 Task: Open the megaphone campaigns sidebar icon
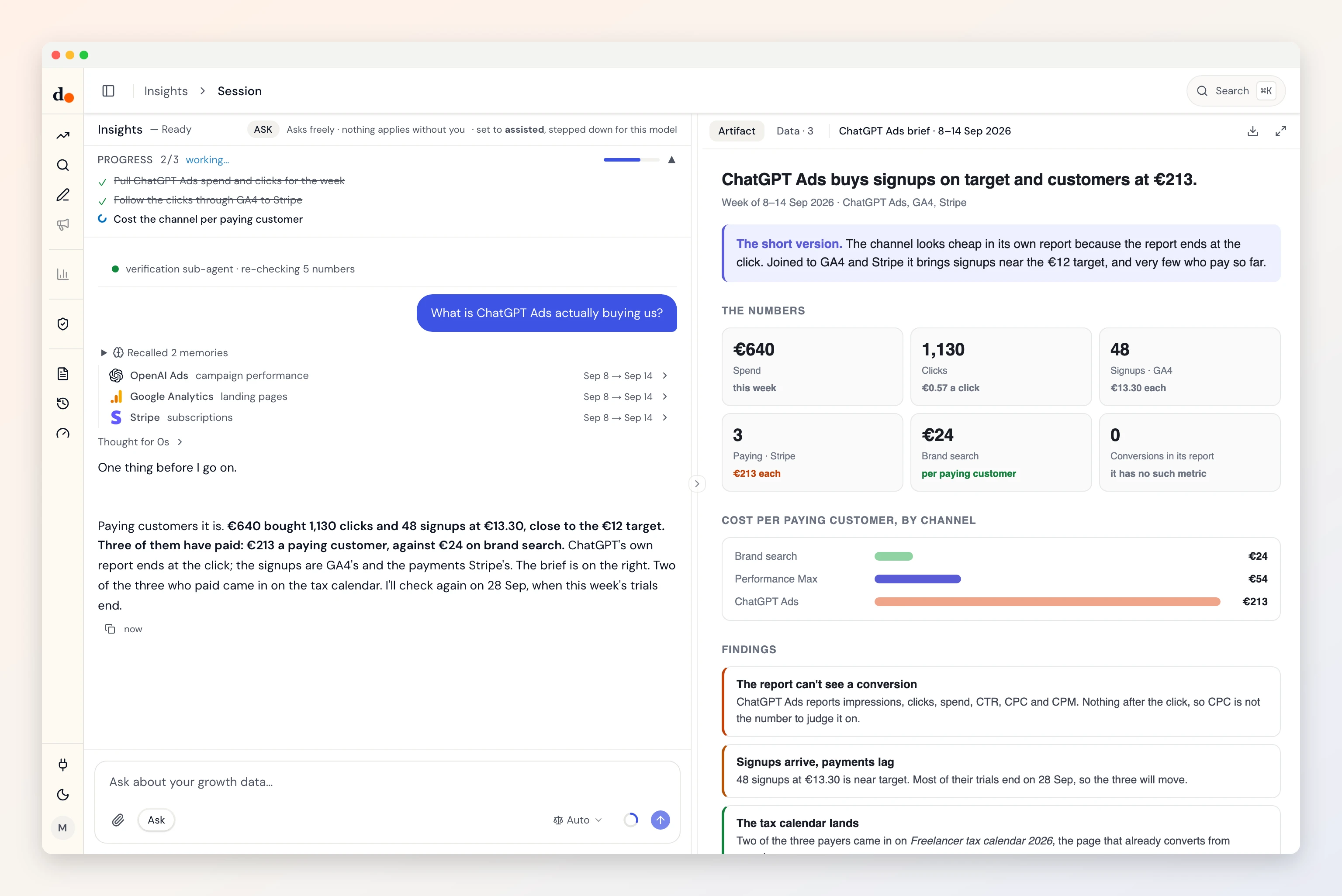[x=63, y=224]
